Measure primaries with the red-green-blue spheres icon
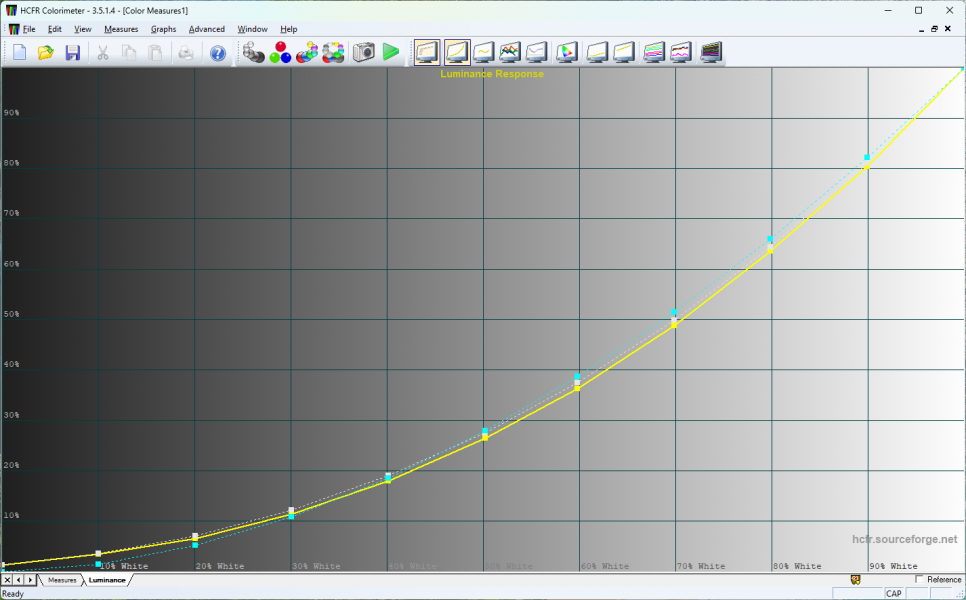Image resolution: width=966 pixels, height=600 pixels. (x=280, y=52)
